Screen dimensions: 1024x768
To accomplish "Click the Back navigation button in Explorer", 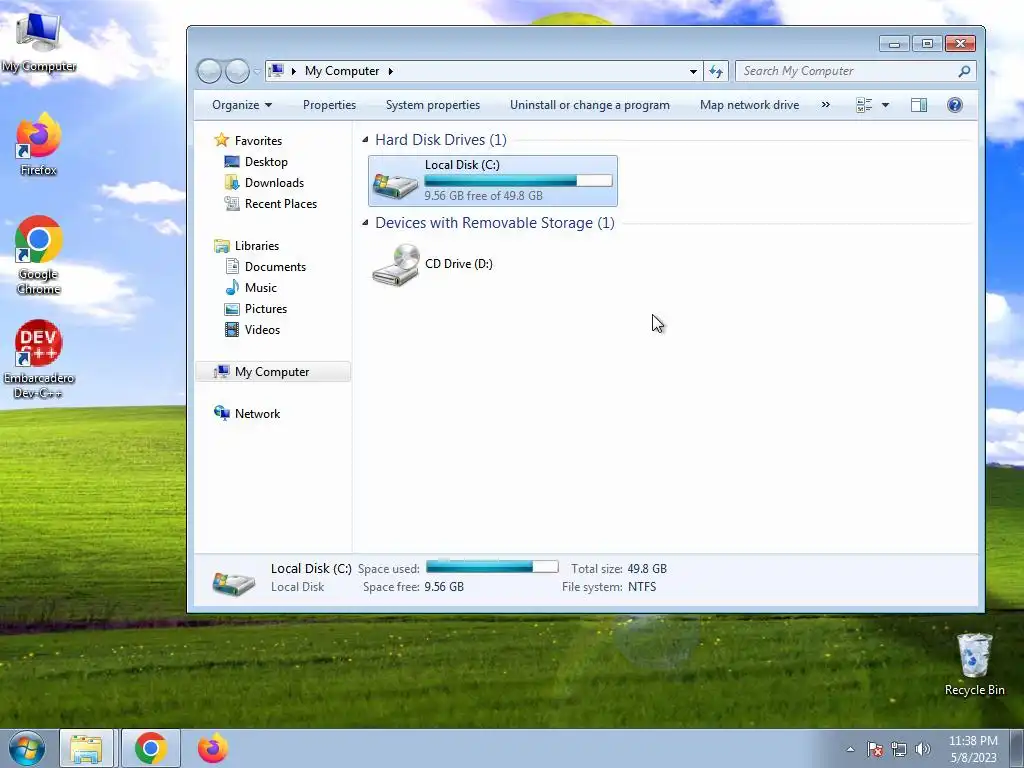I will pos(209,71).
